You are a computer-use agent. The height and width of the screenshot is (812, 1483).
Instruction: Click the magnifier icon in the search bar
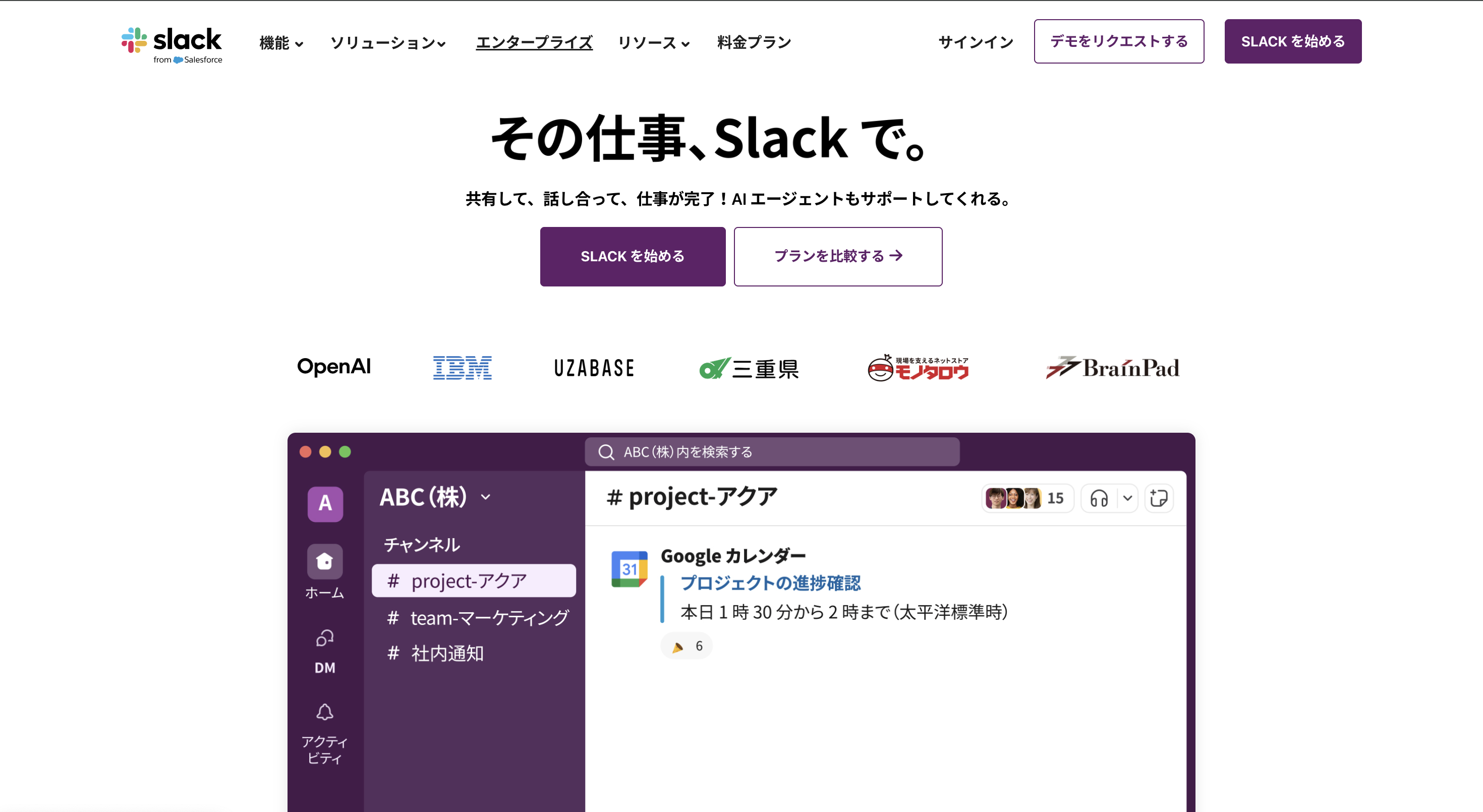point(606,452)
